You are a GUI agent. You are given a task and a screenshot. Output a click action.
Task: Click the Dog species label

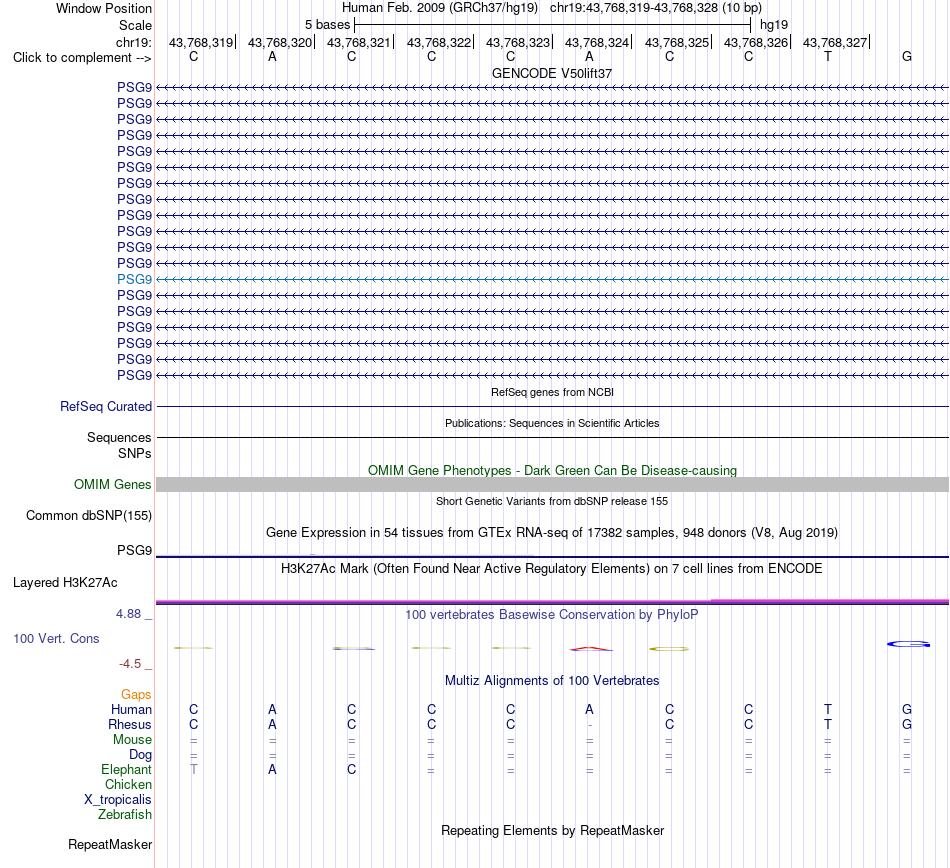(x=141, y=755)
